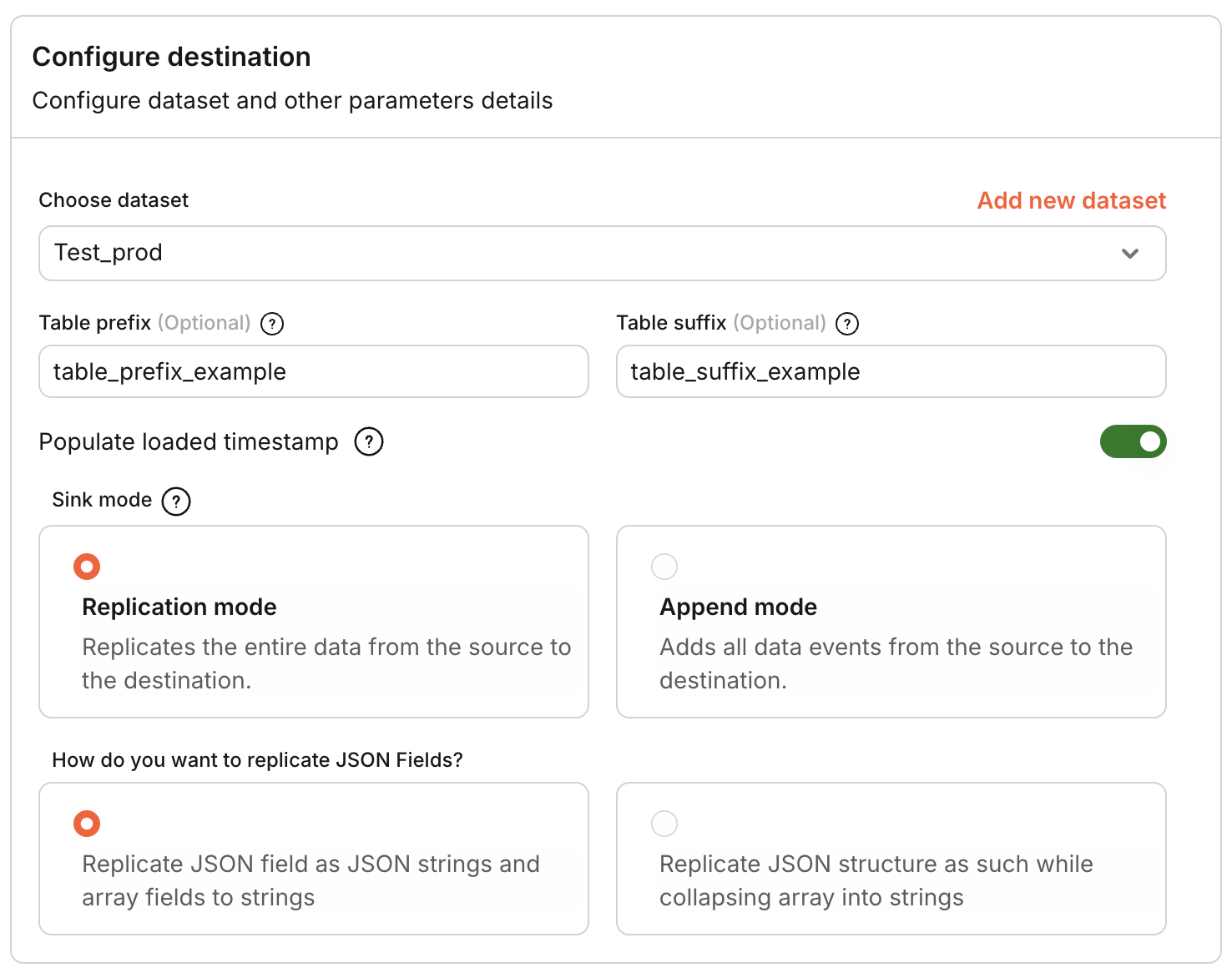The width and height of the screenshot is (1232, 978).
Task: Focus the table prefix input field
Action: click(x=314, y=371)
